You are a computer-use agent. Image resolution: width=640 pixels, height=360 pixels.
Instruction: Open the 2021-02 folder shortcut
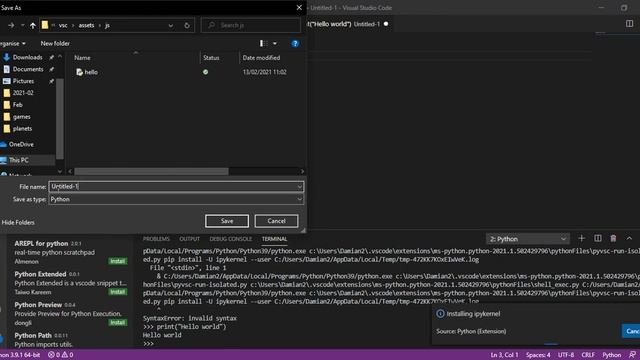(23, 93)
